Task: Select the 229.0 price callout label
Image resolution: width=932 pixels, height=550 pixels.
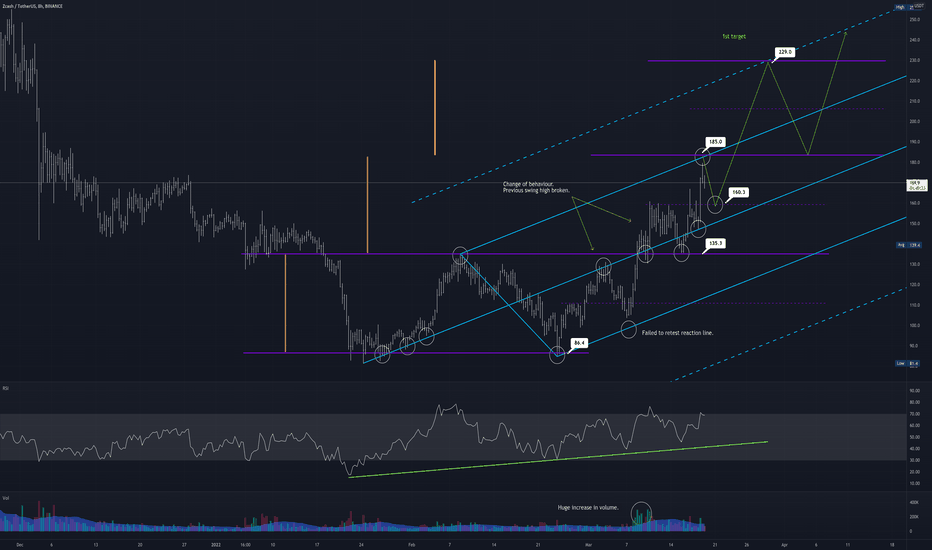Action: pyautogui.click(x=785, y=52)
